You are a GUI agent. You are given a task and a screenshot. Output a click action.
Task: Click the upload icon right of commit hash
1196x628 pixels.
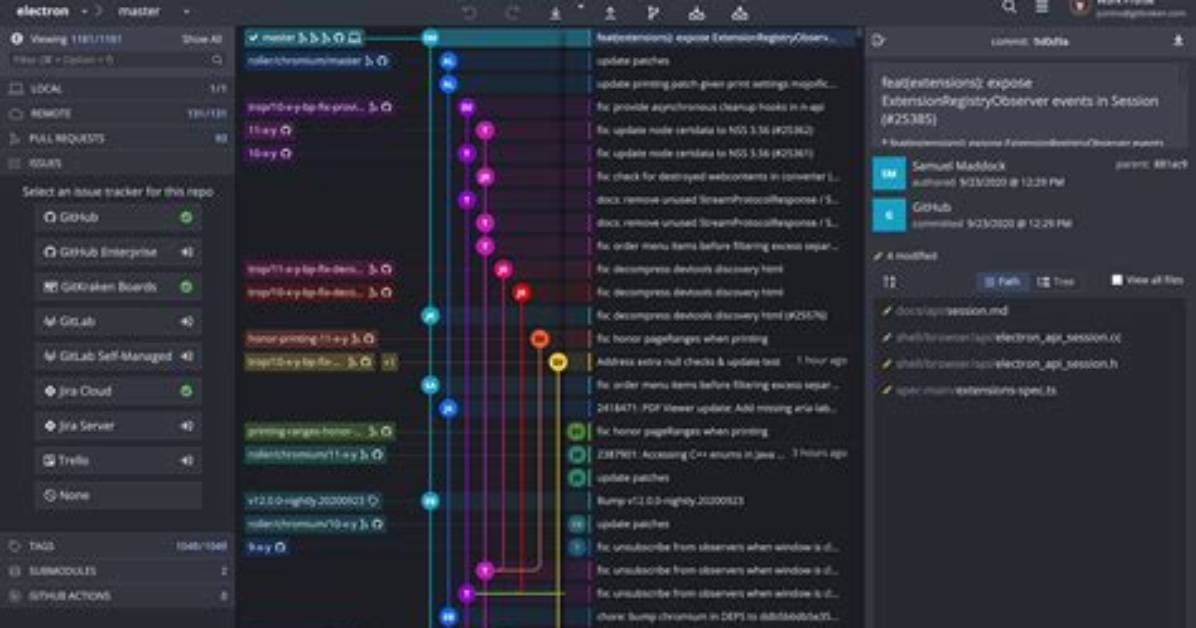pos(1178,40)
